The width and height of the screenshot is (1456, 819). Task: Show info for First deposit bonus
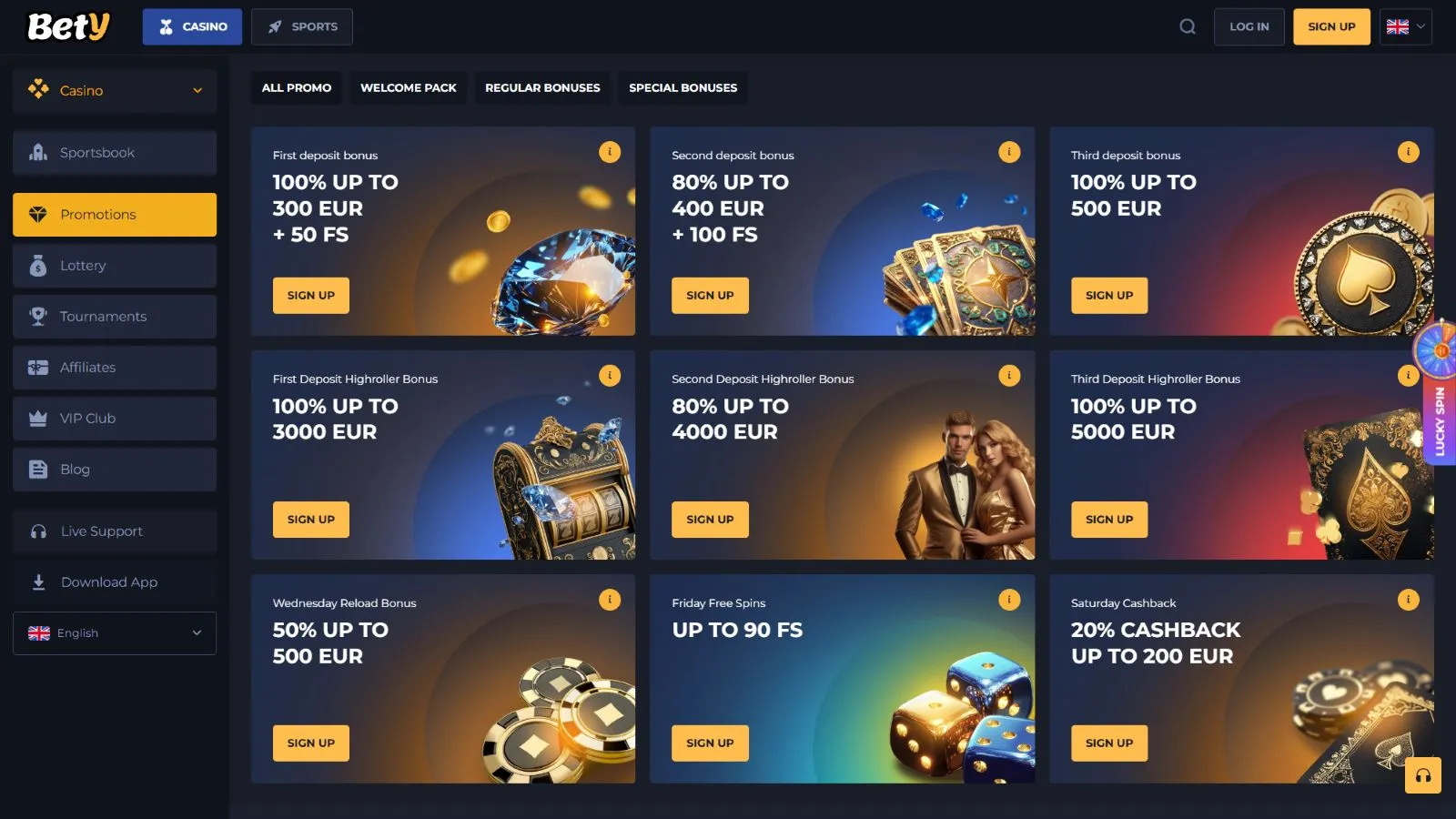(610, 152)
